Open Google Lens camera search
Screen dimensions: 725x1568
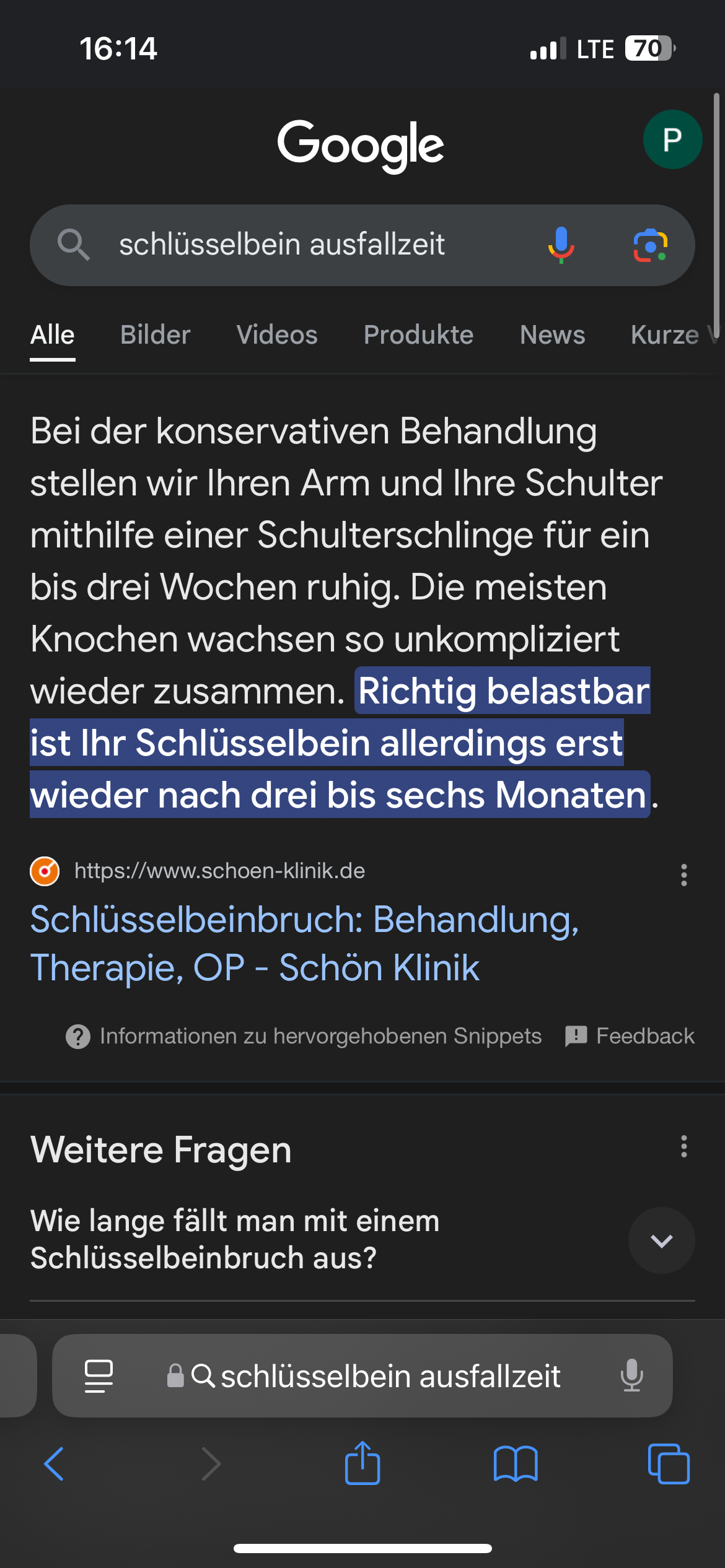pyautogui.click(x=650, y=245)
